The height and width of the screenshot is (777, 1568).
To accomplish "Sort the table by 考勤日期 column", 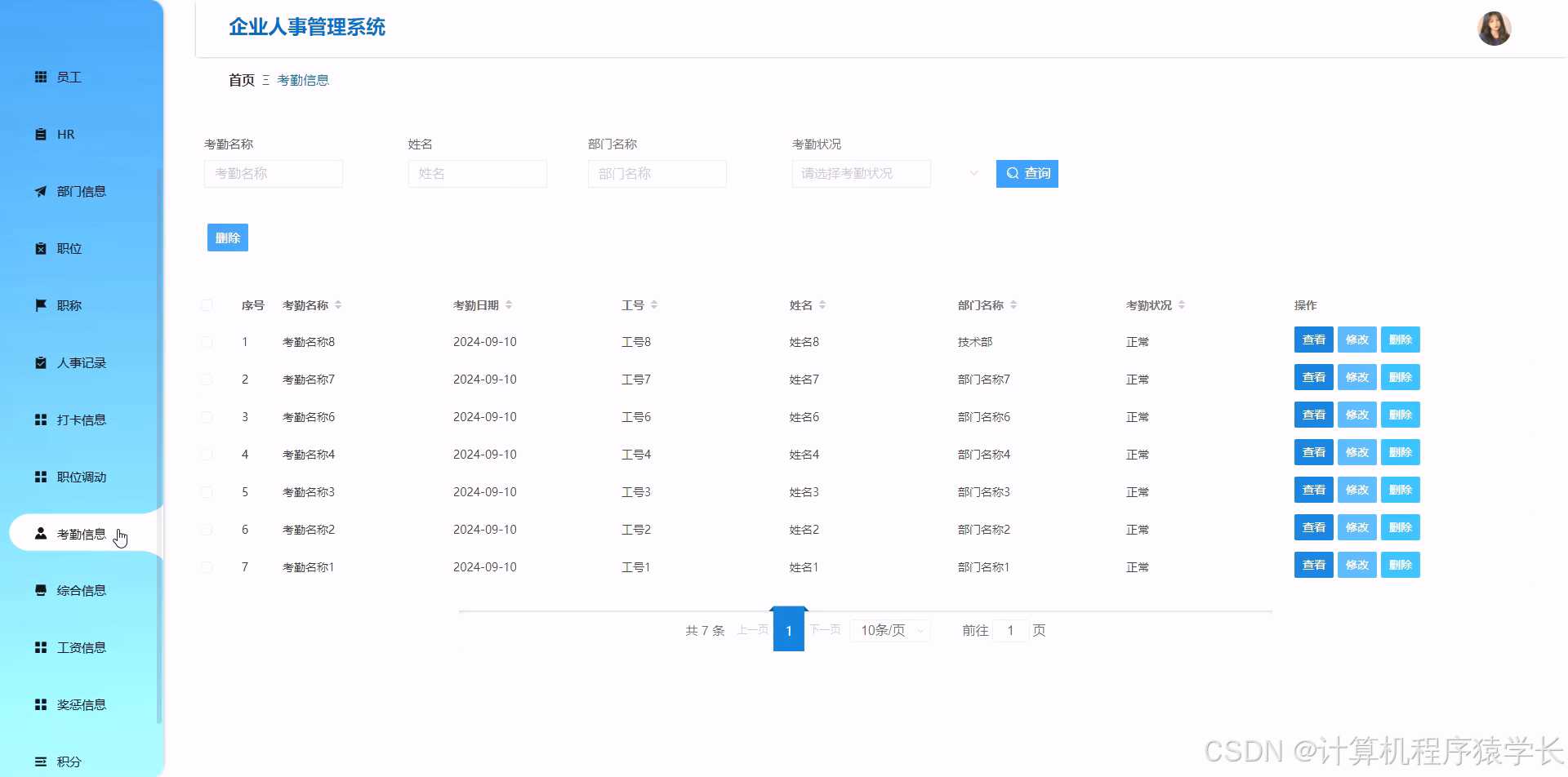I will pos(509,304).
